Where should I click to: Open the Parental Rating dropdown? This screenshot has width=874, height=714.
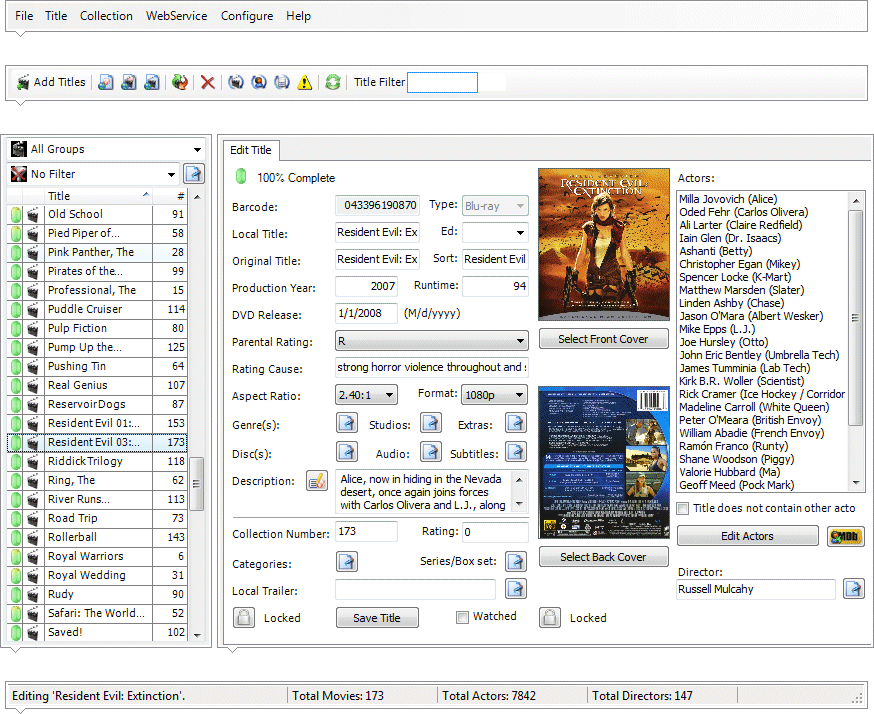[522, 340]
